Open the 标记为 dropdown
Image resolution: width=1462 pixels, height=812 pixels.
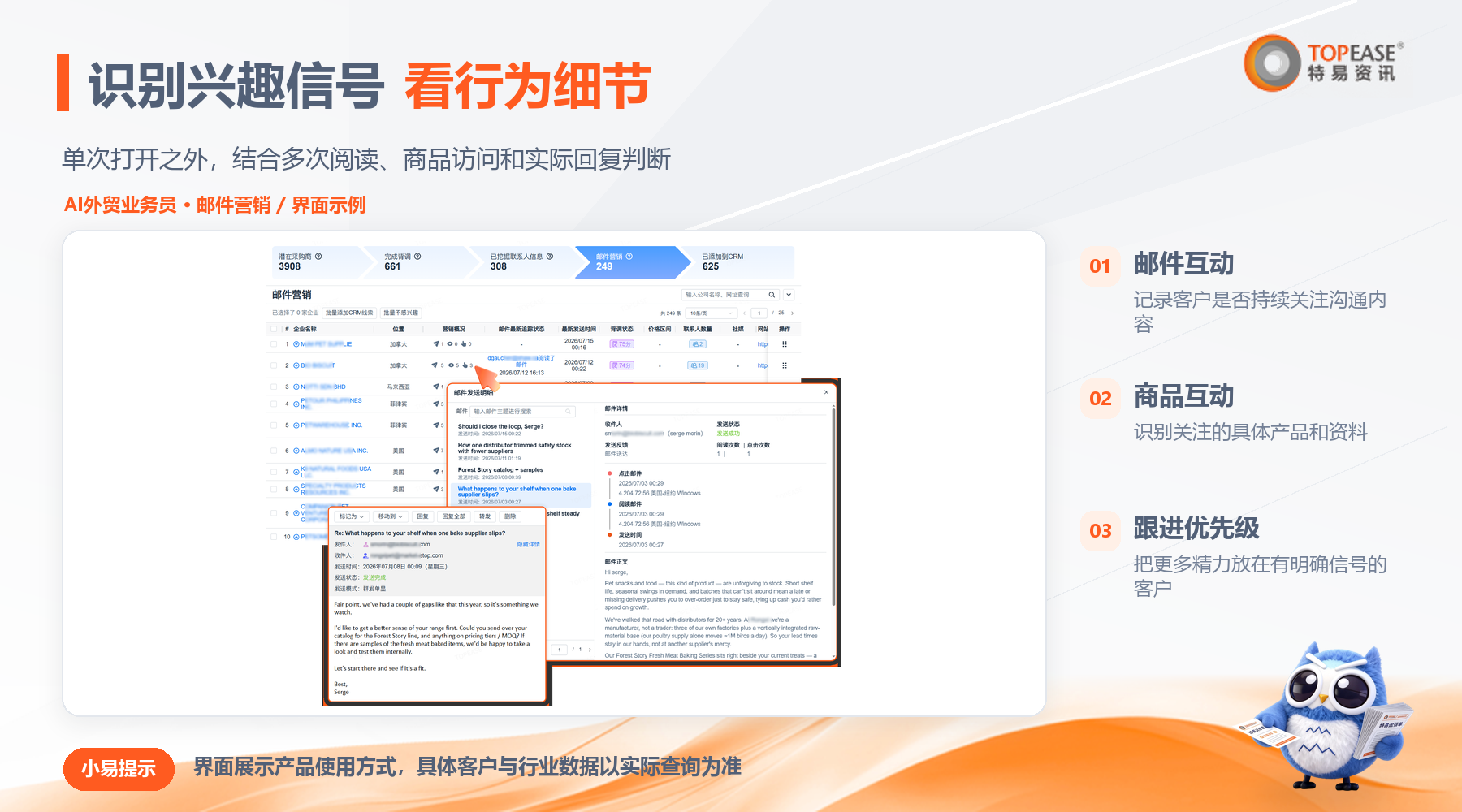click(x=351, y=516)
